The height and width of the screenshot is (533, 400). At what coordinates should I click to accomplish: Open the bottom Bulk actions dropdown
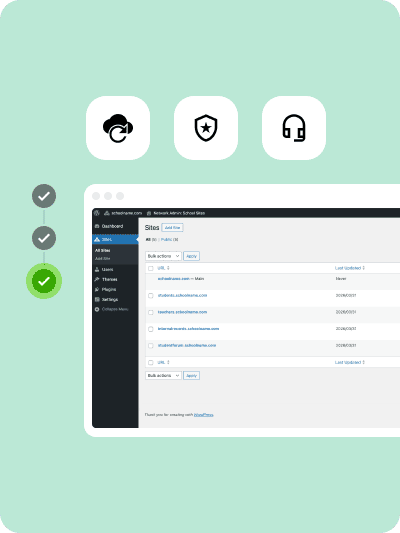pyautogui.click(x=163, y=376)
